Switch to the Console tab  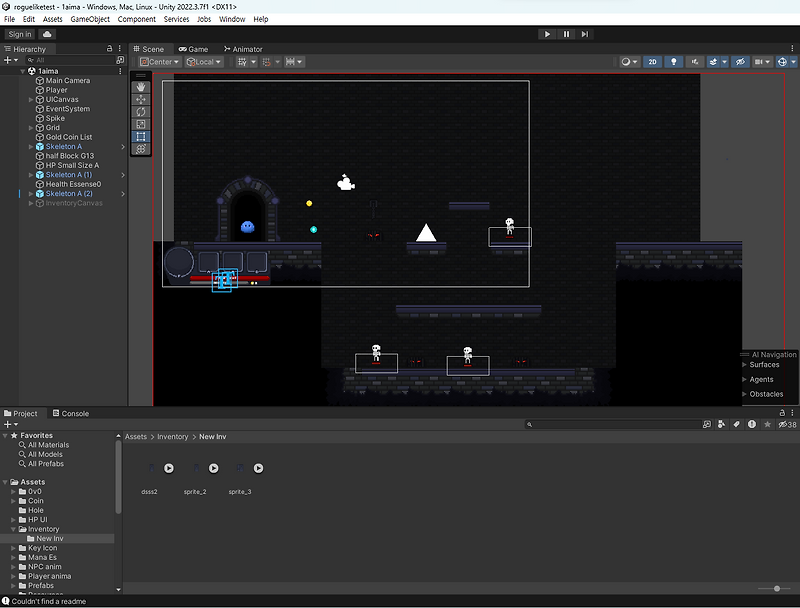[x=71, y=413]
